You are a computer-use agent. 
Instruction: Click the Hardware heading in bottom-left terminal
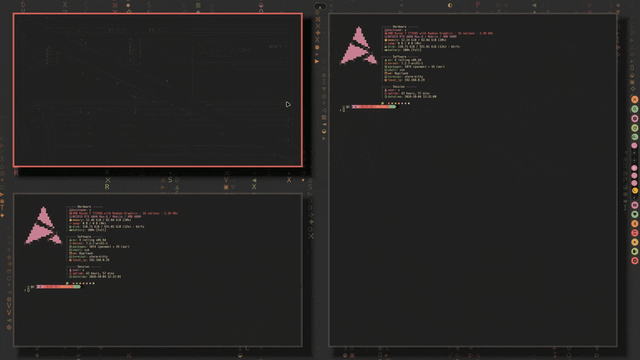pos(84,207)
